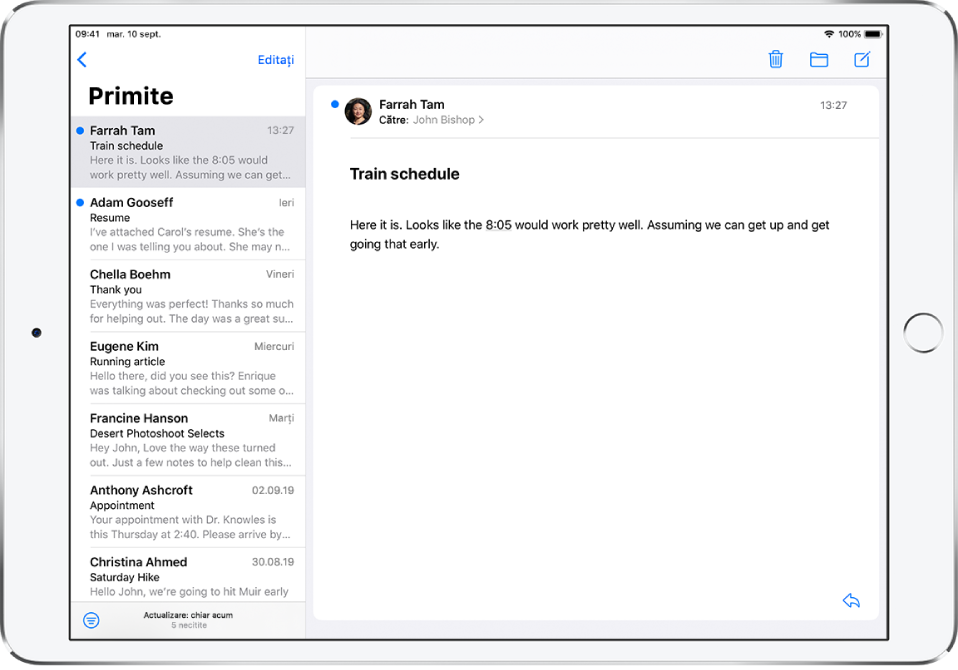Screen dimensions: 958x670
Task: Open Francine Hanson Desert Photoshoot Selects email
Action: tap(188, 440)
